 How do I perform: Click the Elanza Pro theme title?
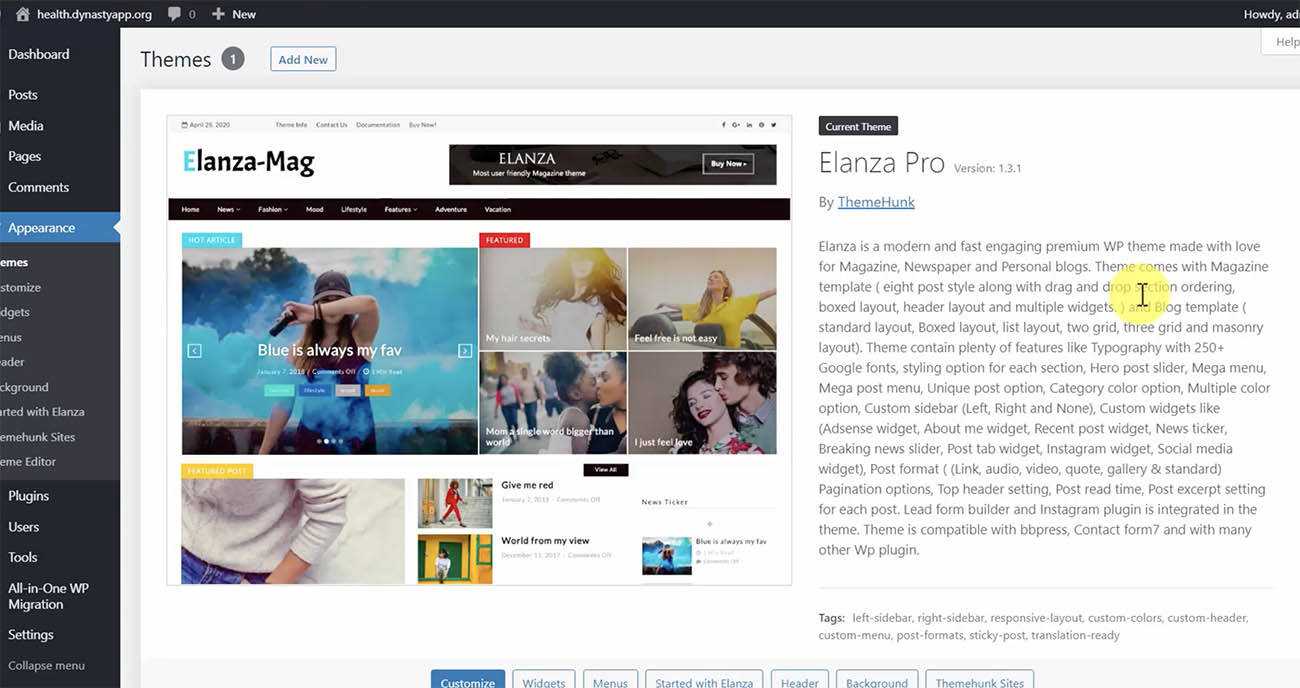[x=882, y=163]
